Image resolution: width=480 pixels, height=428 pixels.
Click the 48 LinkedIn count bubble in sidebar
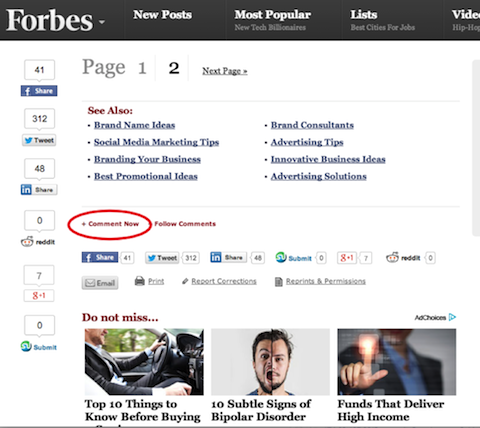click(x=39, y=168)
